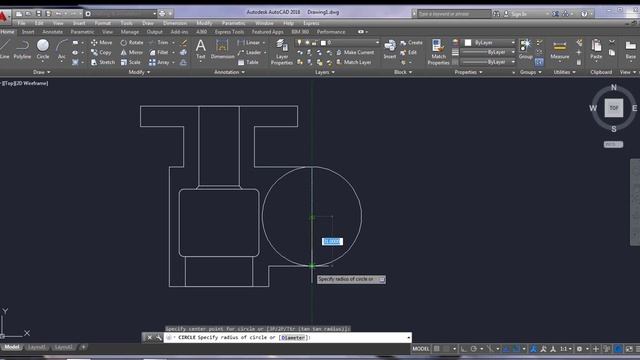Click Create block button
The image size is (640, 360).
(411, 42)
